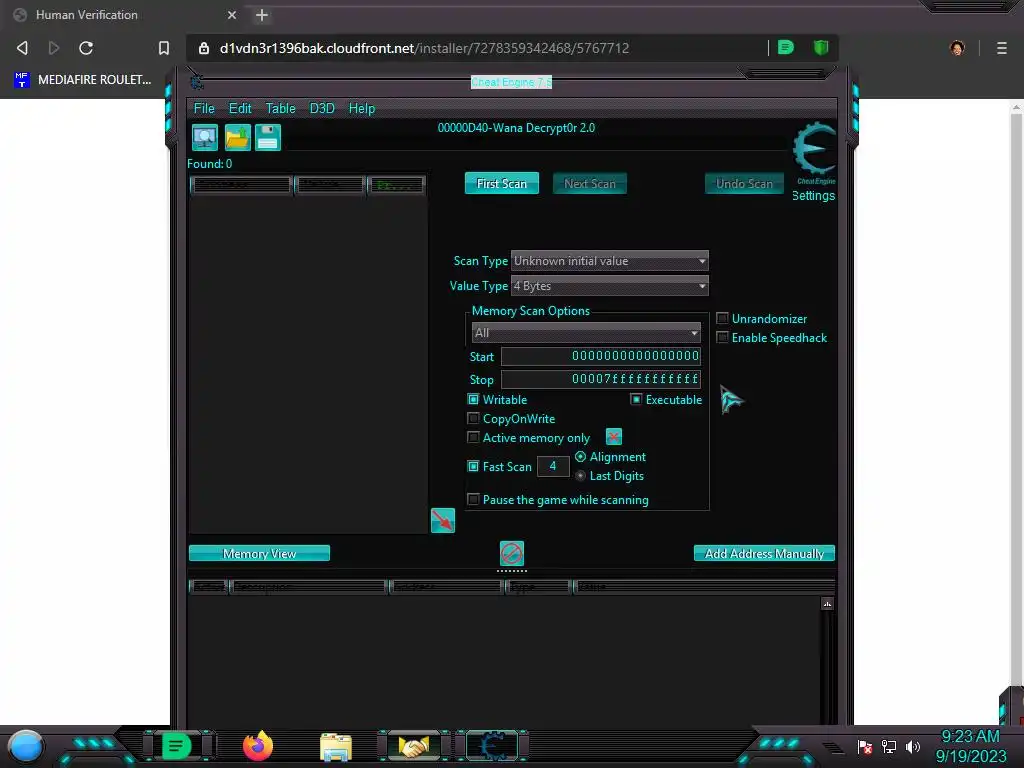
Task: Go back in the browser
Action: click(x=22, y=48)
